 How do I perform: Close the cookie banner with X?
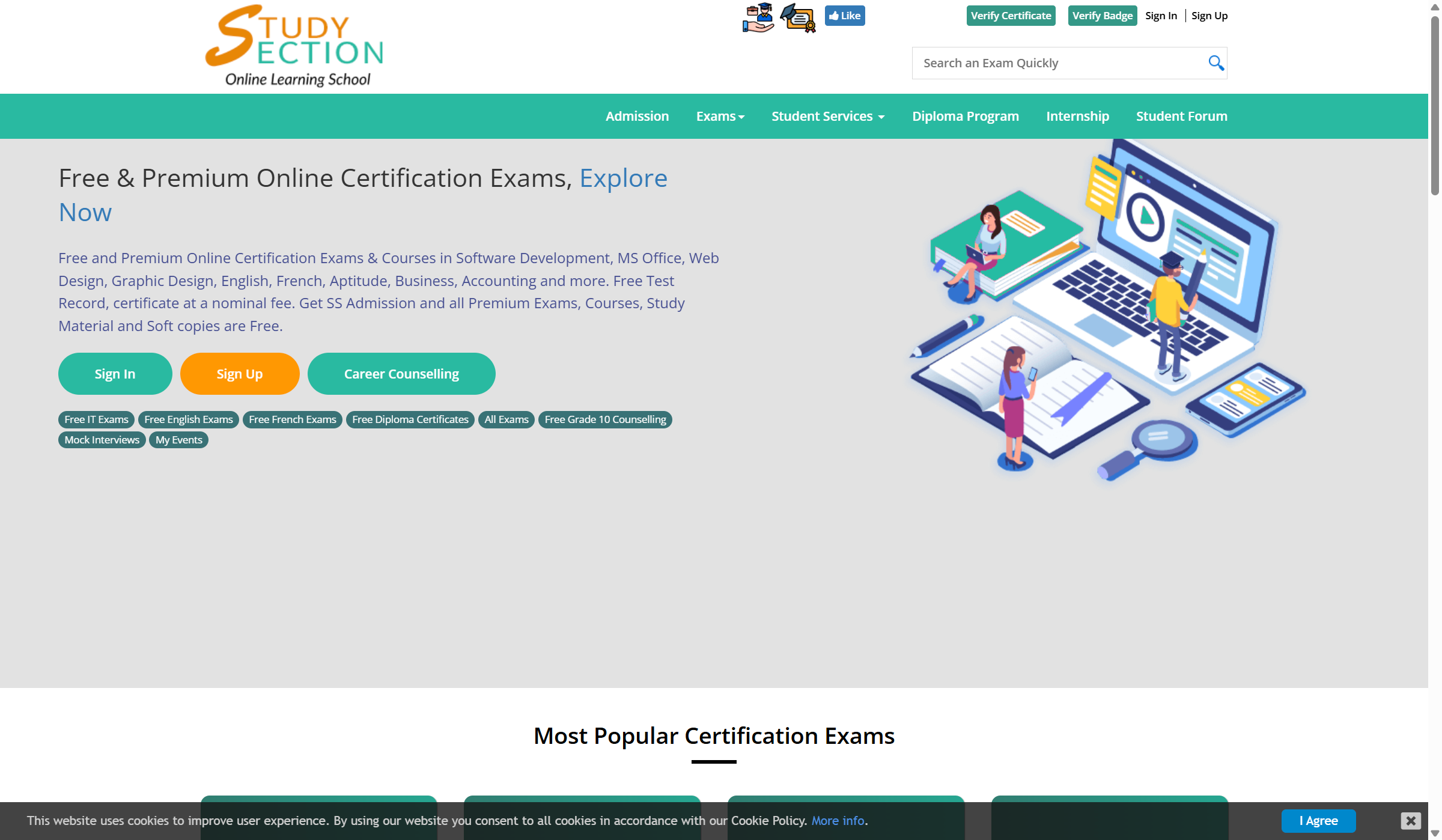[1410, 820]
